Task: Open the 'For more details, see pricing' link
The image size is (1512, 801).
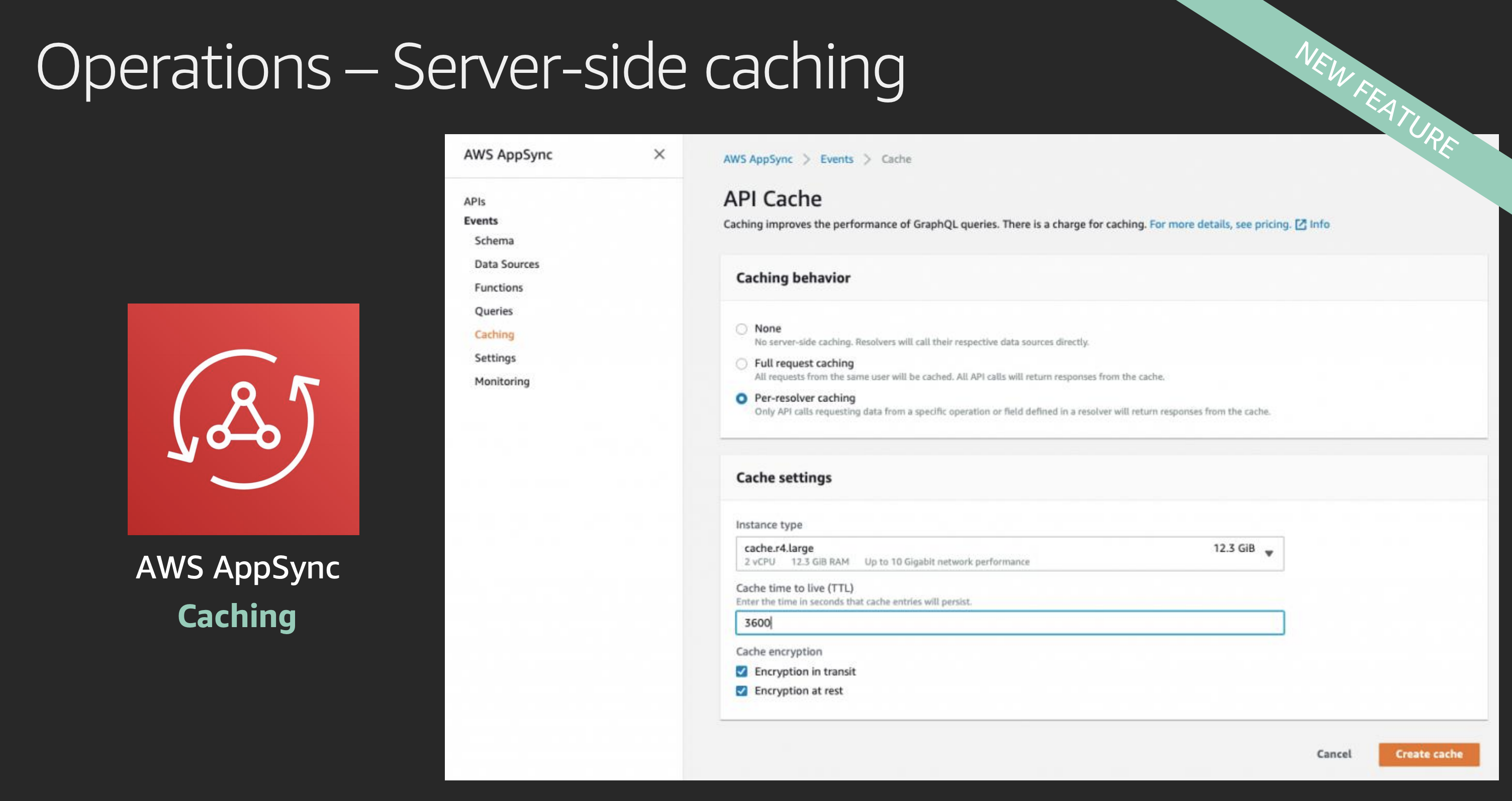Action: click(x=1220, y=224)
